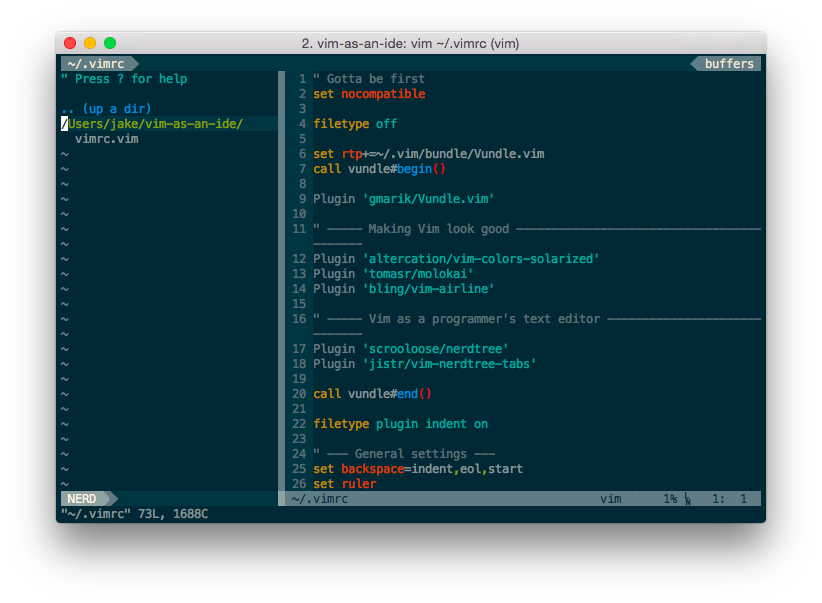Click the 'set nocompatible' line
822x603 pixels.
click(369, 94)
